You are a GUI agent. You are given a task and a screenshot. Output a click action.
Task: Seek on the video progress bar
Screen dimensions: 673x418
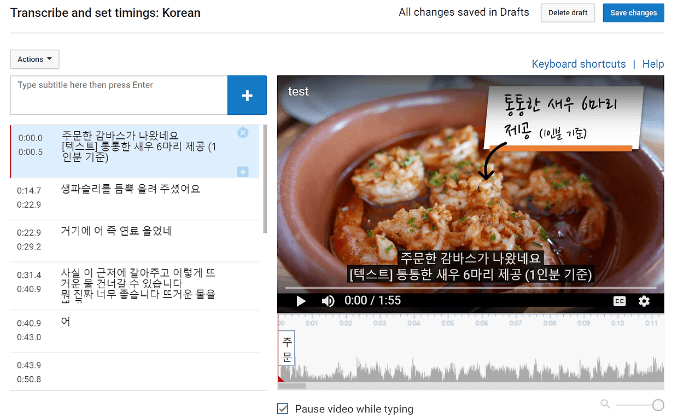pyautogui.click(x=471, y=288)
